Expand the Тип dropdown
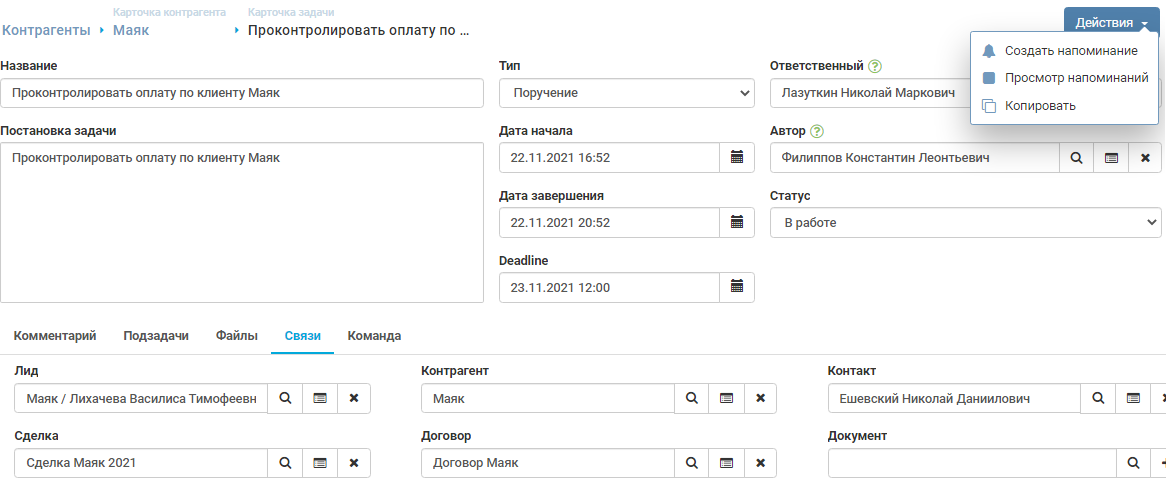The image size is (1166, 494). click(626, 93)
